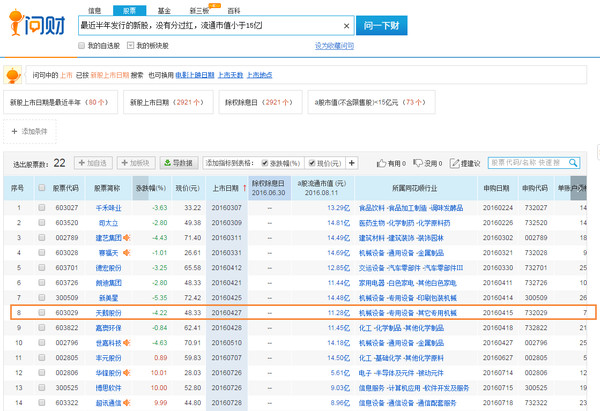Click the speaker icon beside 赛福天

click(127, 253)
